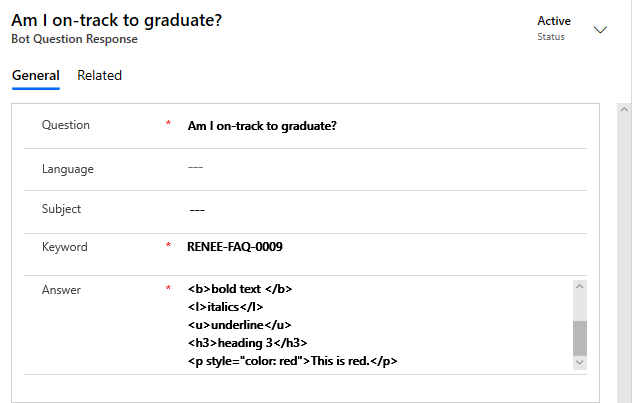Click the Keyword field label
632x403 pixels.
(x=65, y=247)
